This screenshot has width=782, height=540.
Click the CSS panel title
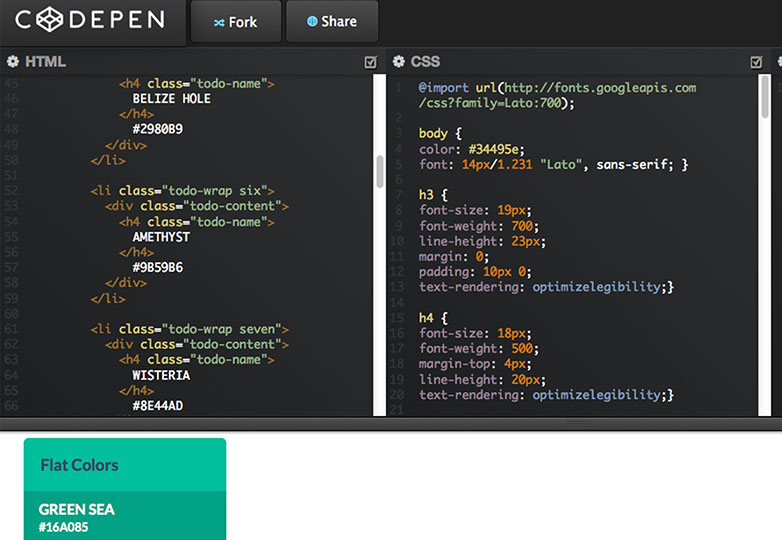pyautogui.click(x=425, y=62)
